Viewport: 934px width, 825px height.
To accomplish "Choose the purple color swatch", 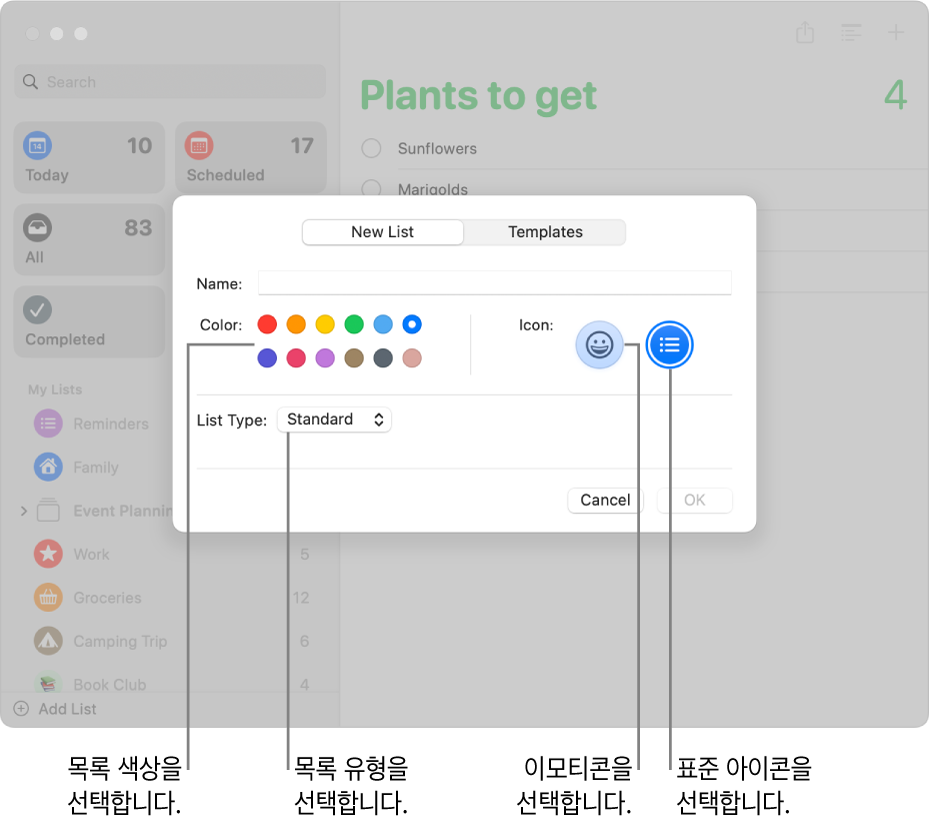I will coord(325,358).
